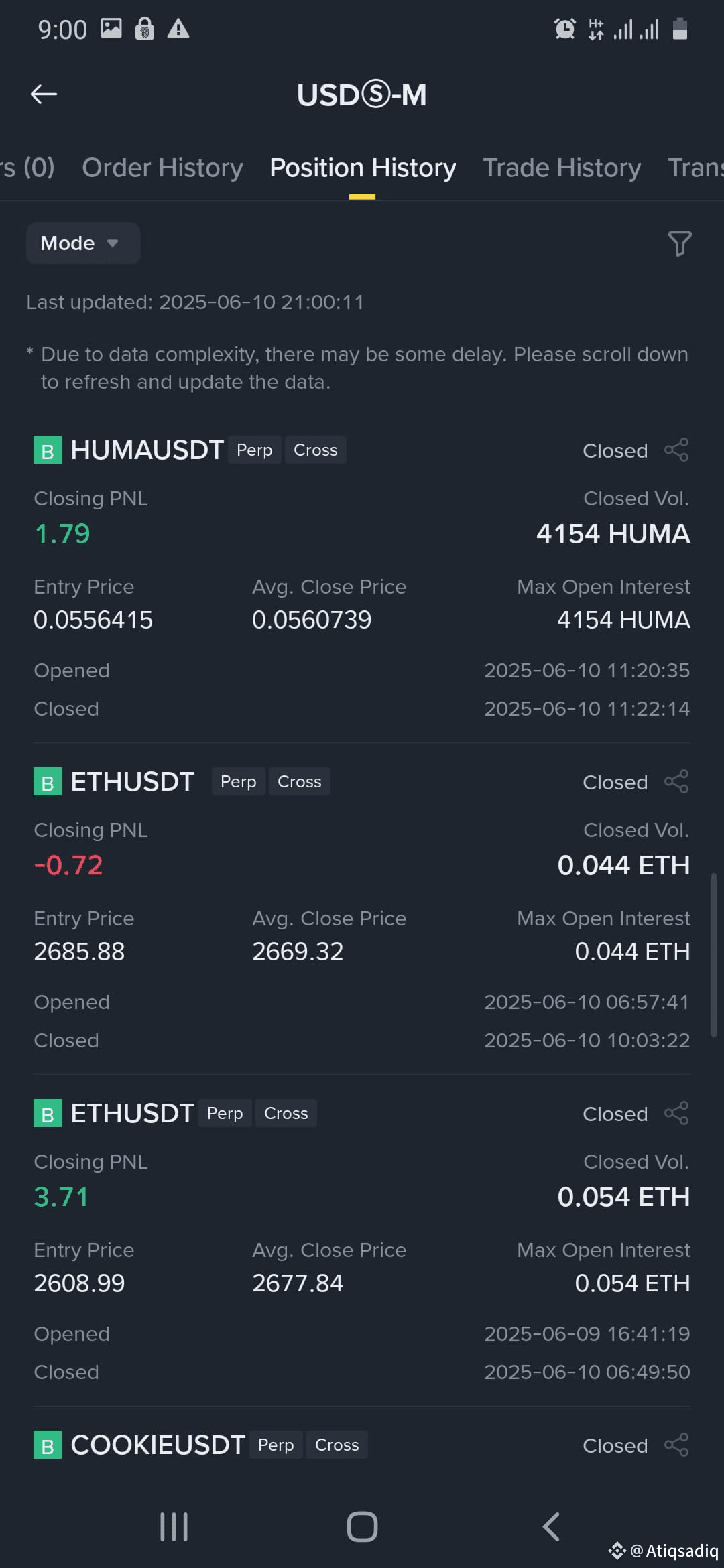Tap the Perp tag on COOKIEUSDT
The image size is (724, 1568).
(276, 1445)
